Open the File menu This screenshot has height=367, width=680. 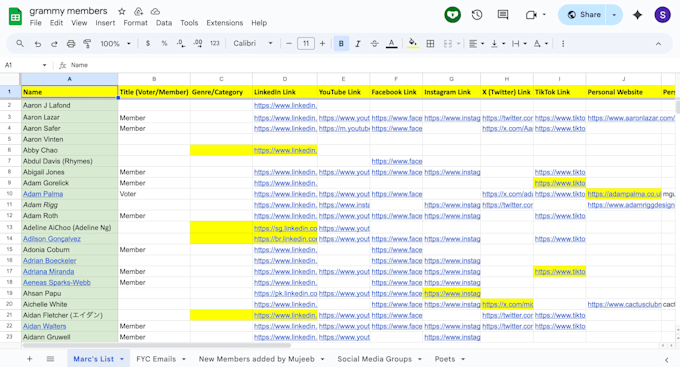36,23
